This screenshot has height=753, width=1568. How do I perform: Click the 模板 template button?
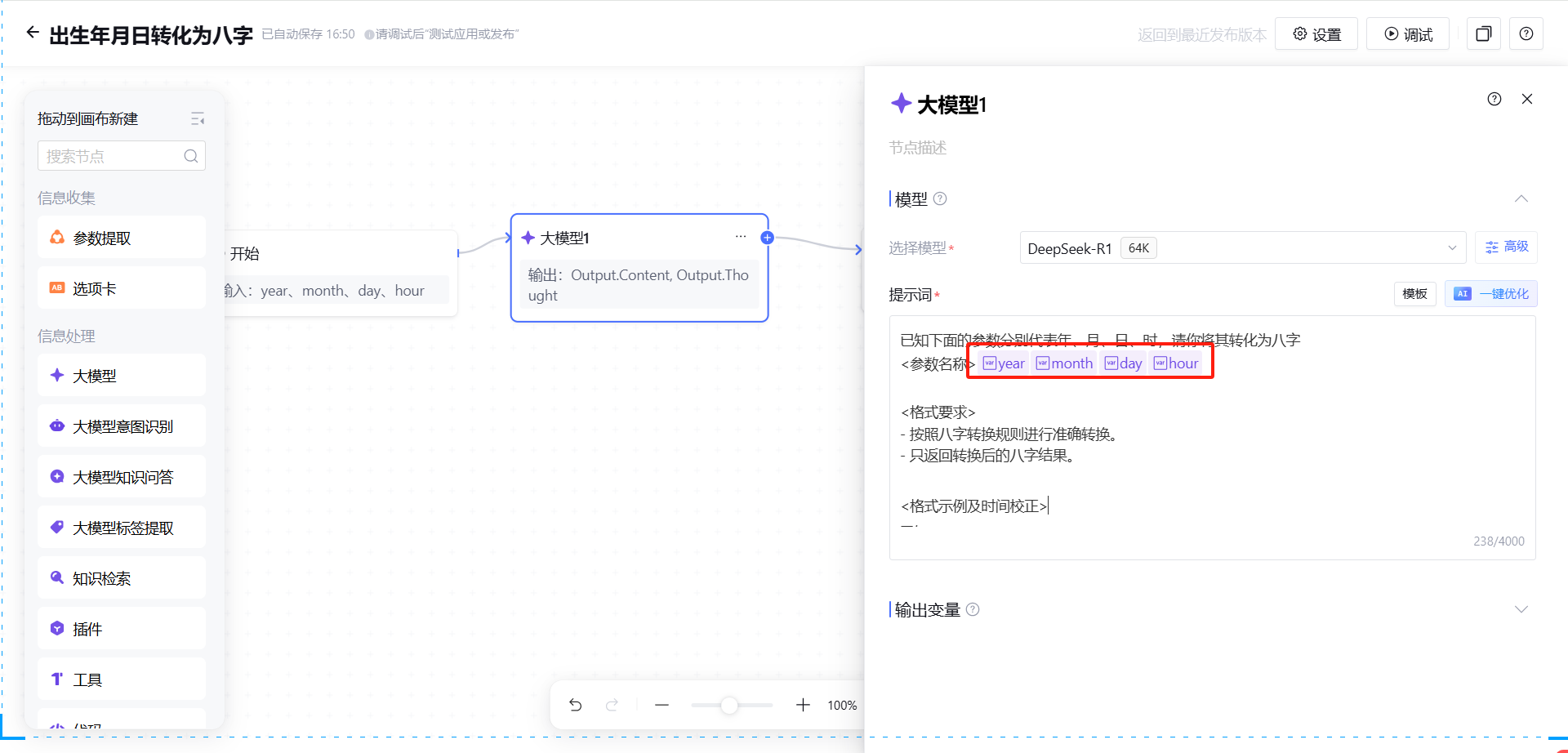[1414, 294]
